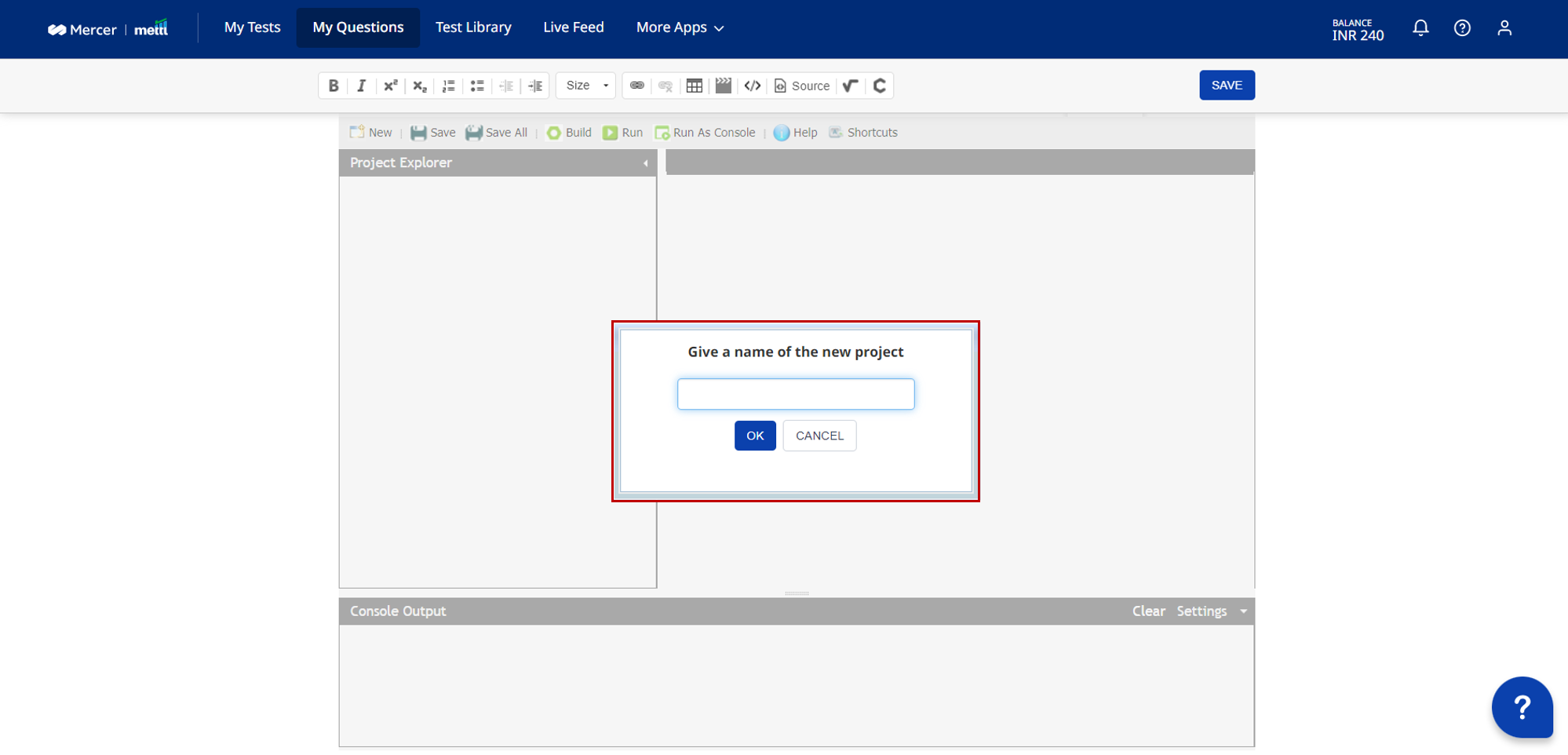Screen dimensions: 1568x755
Task: Insert a hyperlink with link icon
Action: [637, 86]
